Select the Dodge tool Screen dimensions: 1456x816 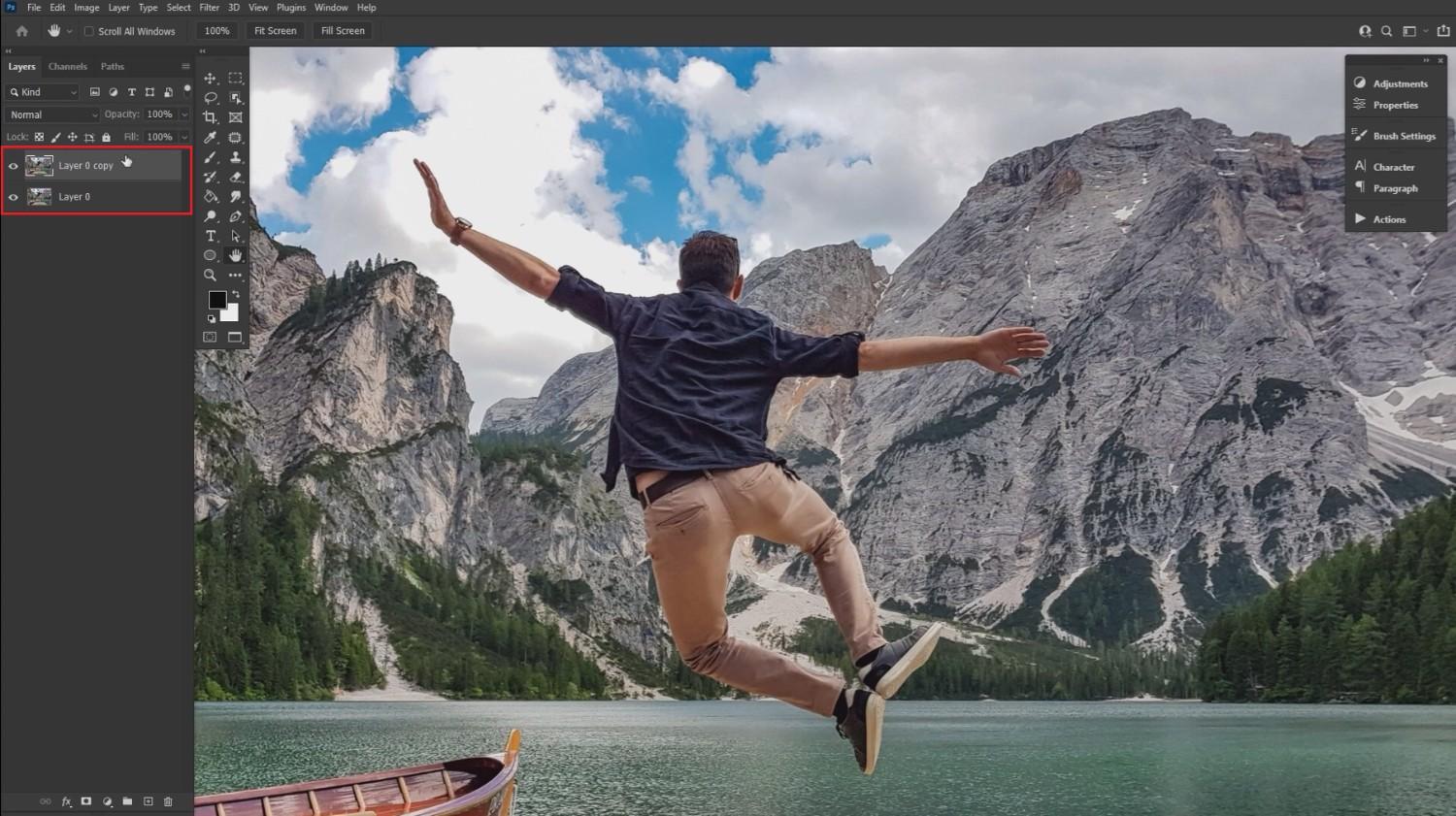point(210,216)
